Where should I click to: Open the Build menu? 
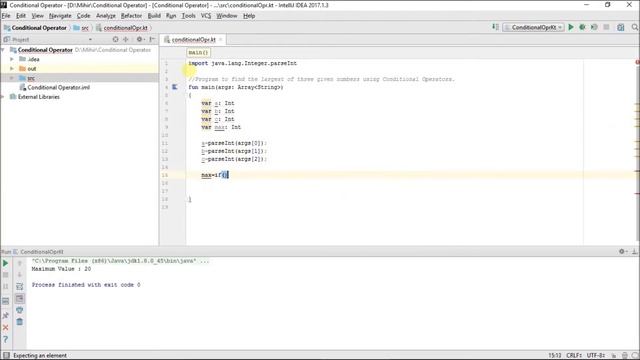coord(154,16)
